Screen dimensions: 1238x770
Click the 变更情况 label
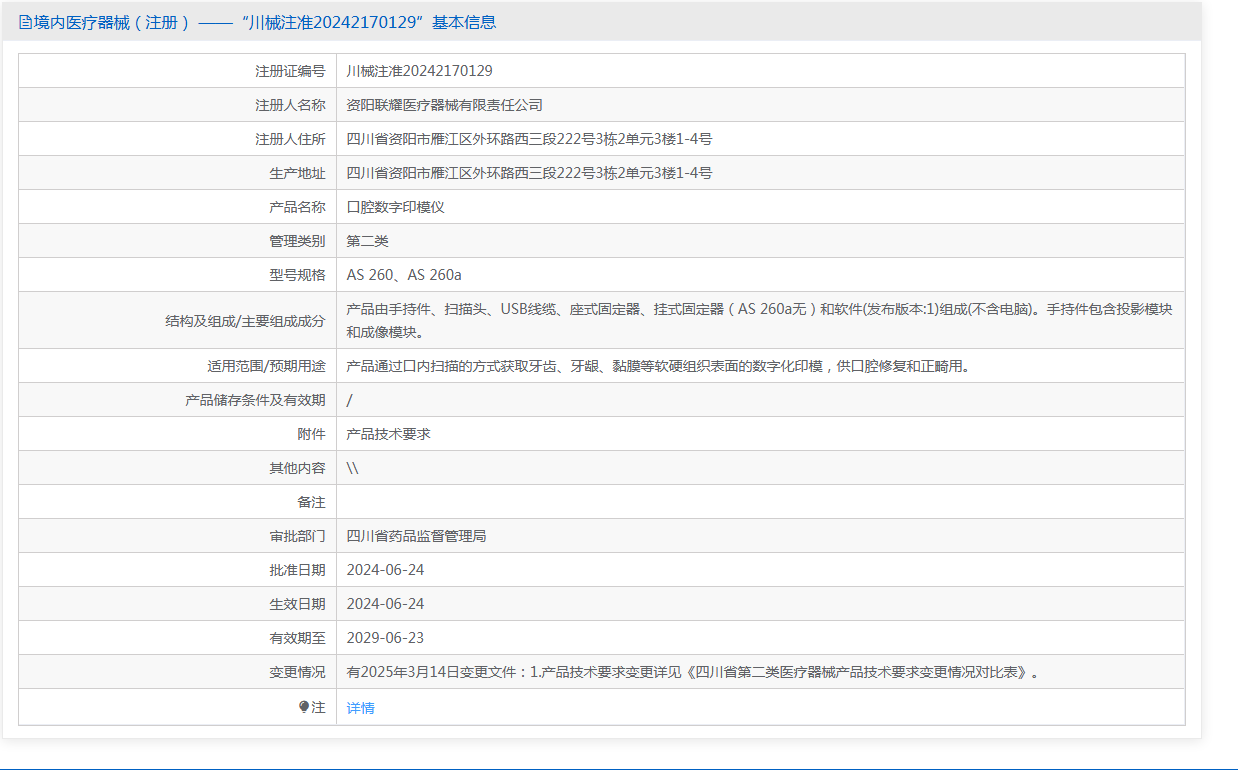[x=297, y=672]
